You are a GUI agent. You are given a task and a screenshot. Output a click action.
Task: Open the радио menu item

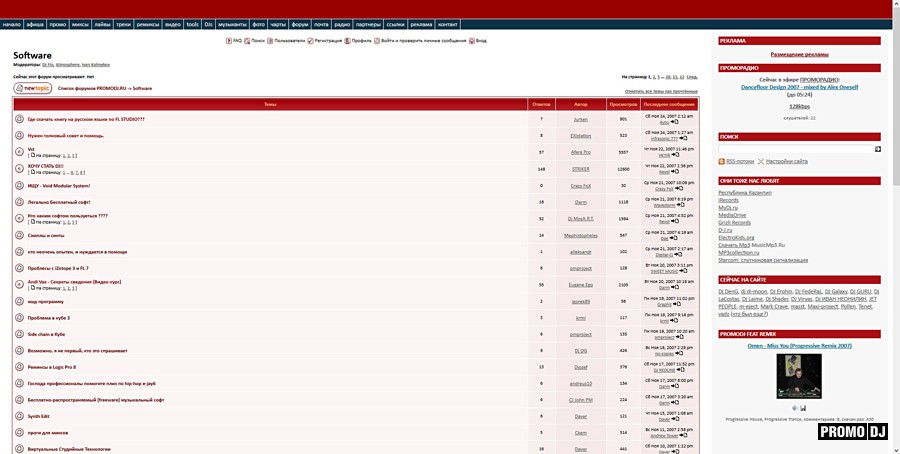[x=342, y=24]
